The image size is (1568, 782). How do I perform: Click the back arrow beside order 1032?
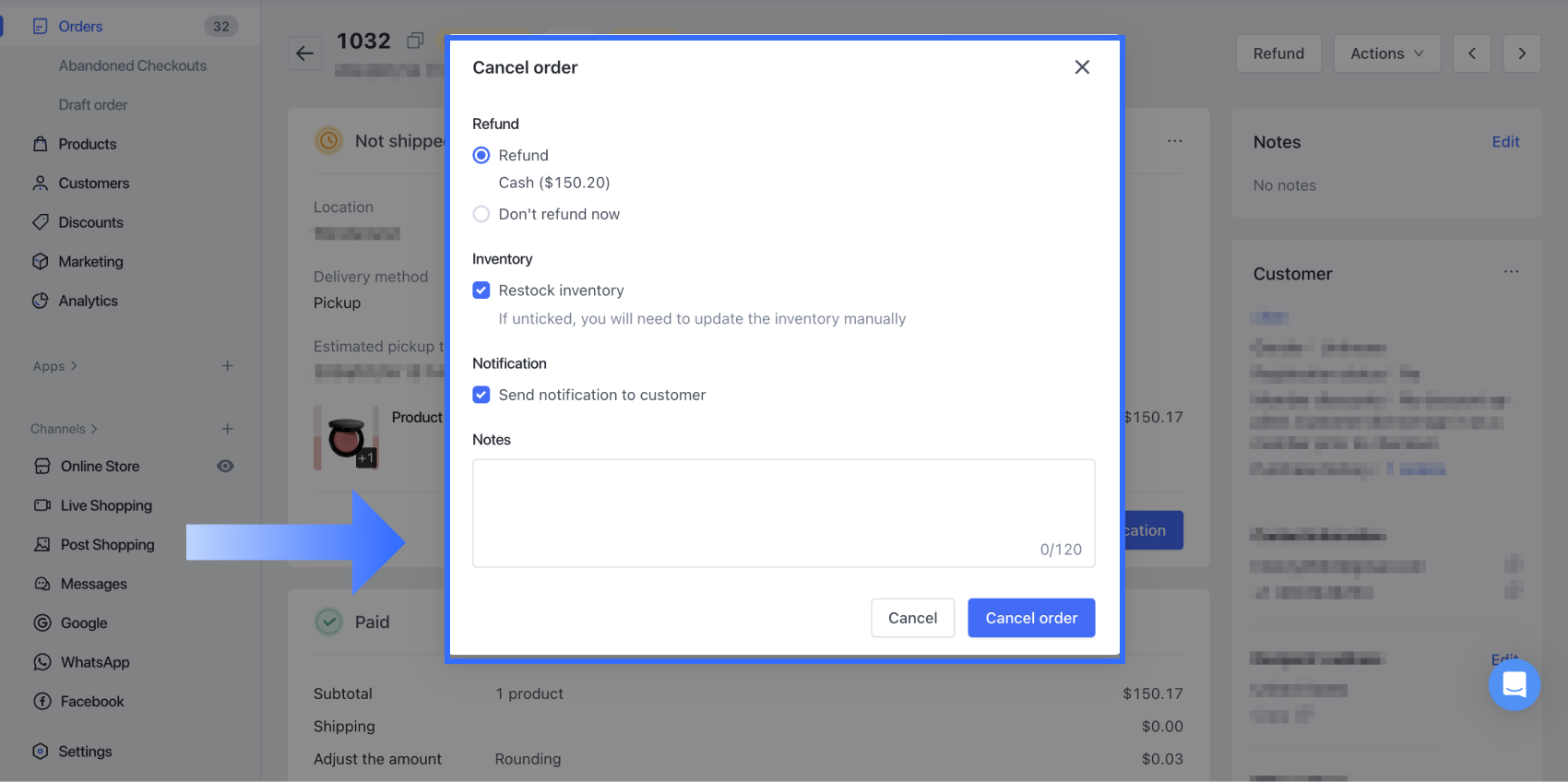[x=305, y=53]
